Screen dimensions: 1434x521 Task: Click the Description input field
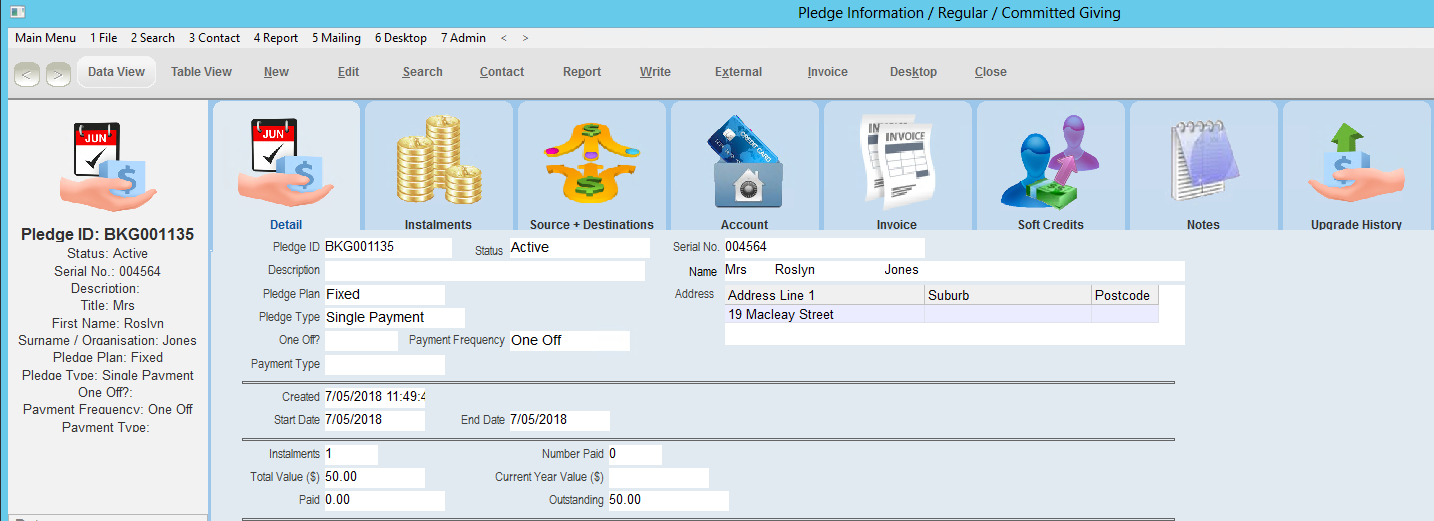point(484,271)
